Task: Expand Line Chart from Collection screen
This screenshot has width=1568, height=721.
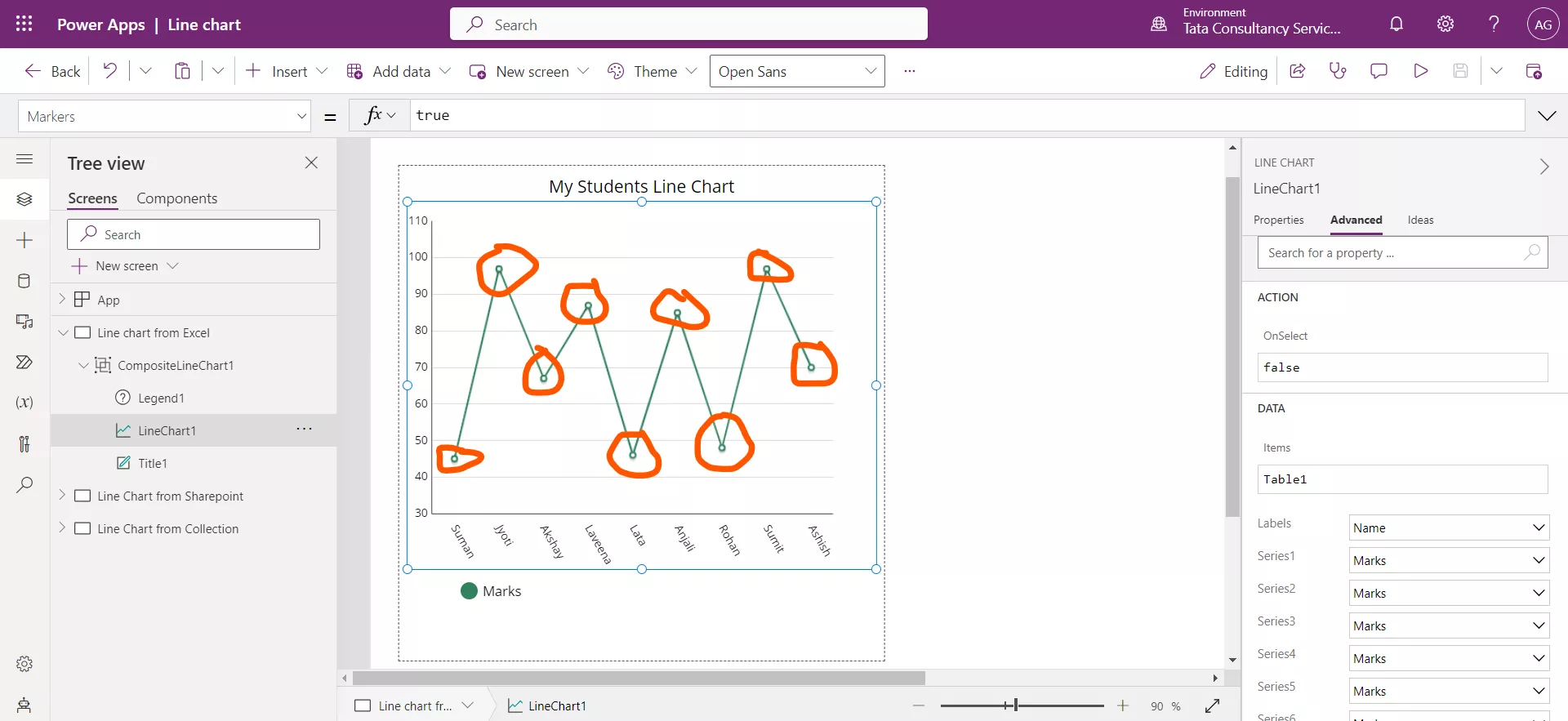Action: pyautogui.click(x=62, y=527)
